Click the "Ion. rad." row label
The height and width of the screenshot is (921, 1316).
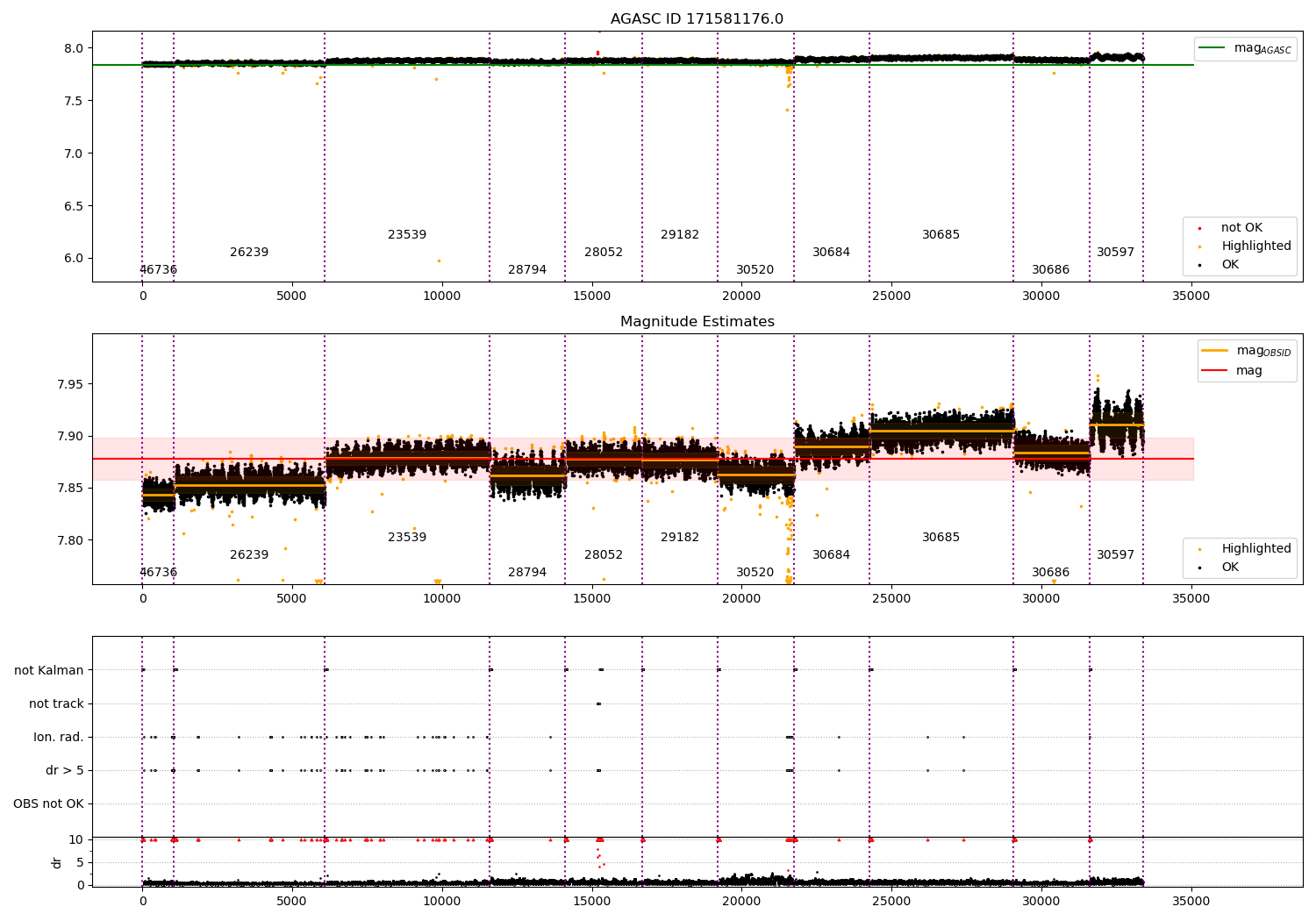[59, 738]
